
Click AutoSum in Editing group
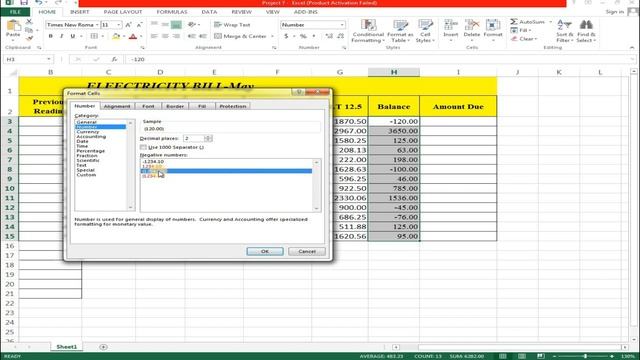click(528, 22)
